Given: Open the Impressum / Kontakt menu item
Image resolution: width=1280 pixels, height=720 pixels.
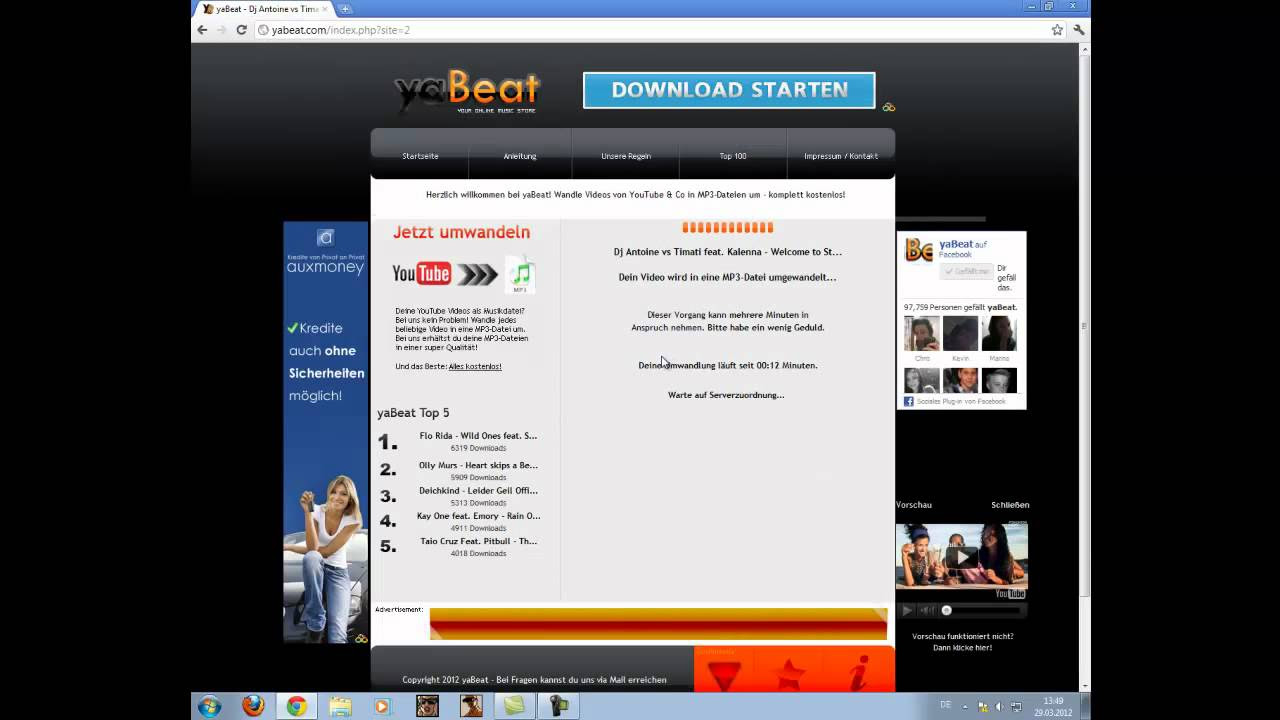Looking at the screenshot, I should 841,156.
